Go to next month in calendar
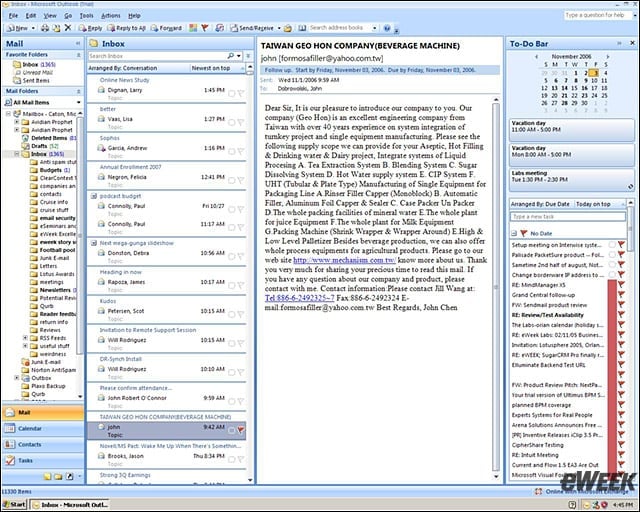640x512 pixels. coord(607,57)
